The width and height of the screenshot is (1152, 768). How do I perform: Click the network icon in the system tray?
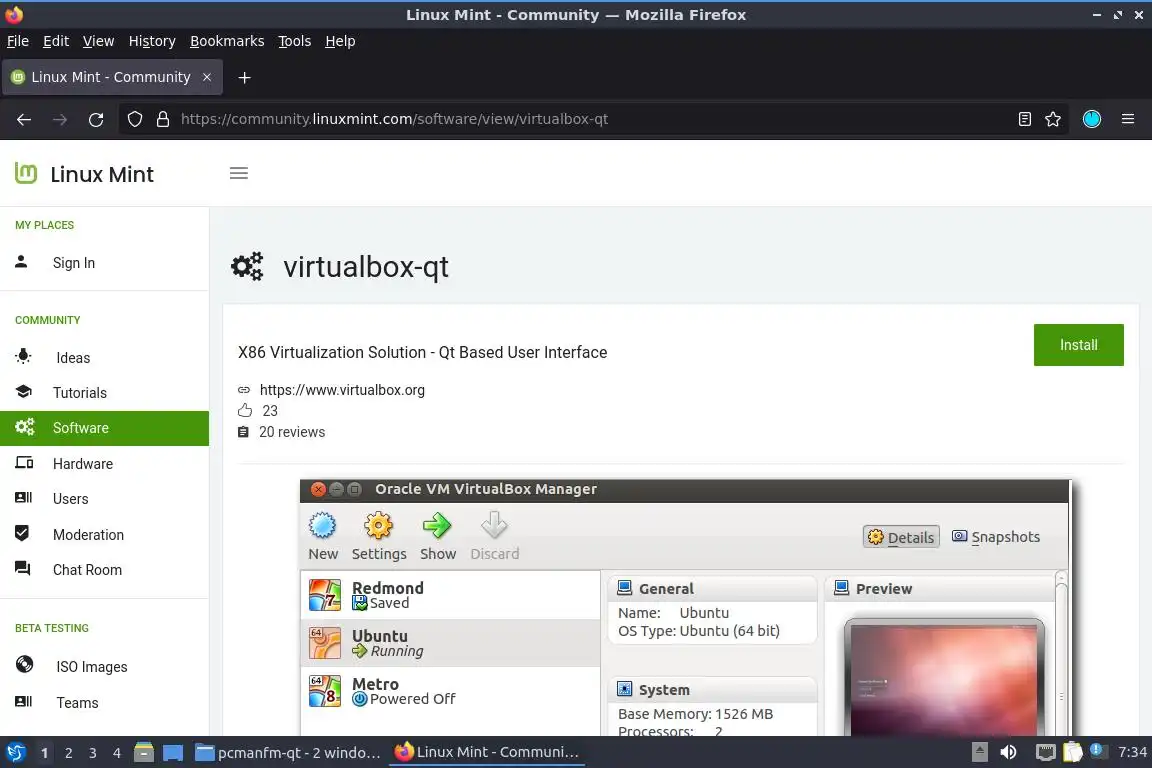pyautogui.click(x=1045, y=752)
